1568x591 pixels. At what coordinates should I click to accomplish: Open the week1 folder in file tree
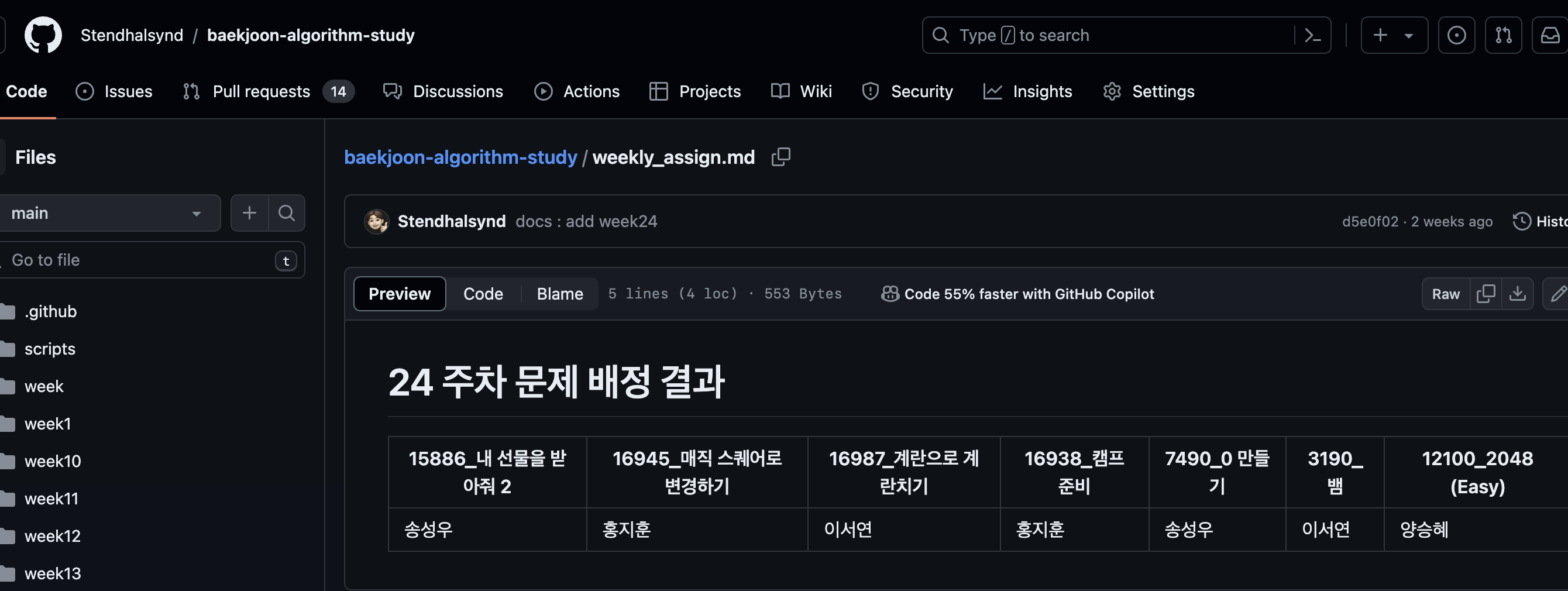click(47, 424)
